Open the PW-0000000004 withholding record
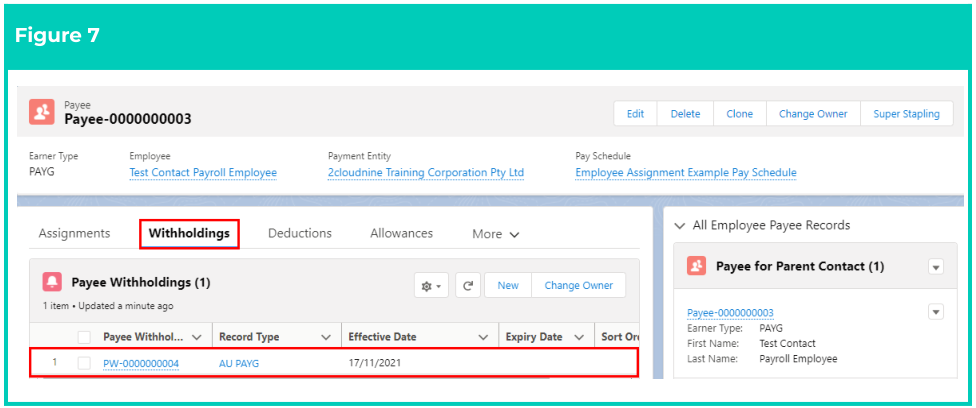 [141, 364]
